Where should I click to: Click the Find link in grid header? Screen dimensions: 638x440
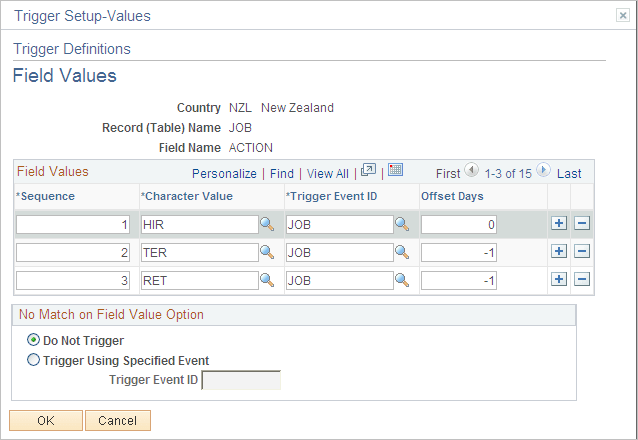click(282, 174)
